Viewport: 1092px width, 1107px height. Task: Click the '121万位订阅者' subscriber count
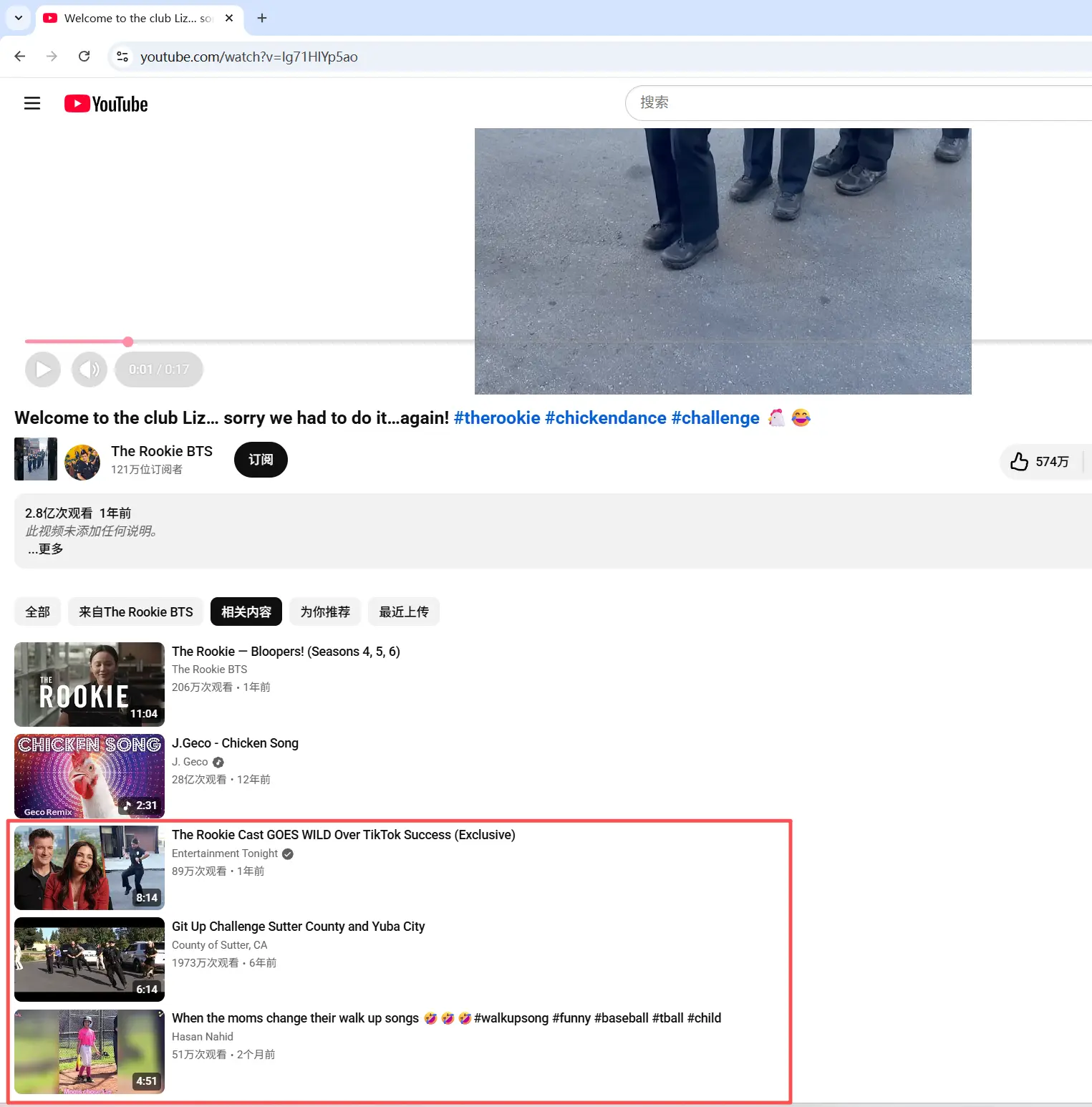(x=147, y=470)
